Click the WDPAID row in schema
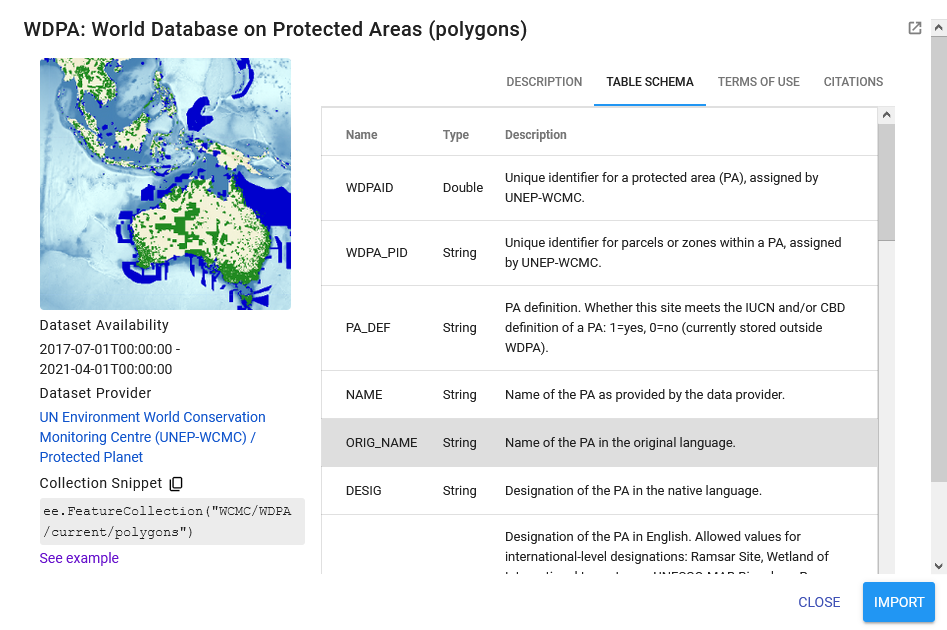Screen dimensions: 947x630 [x=599, y=188]
